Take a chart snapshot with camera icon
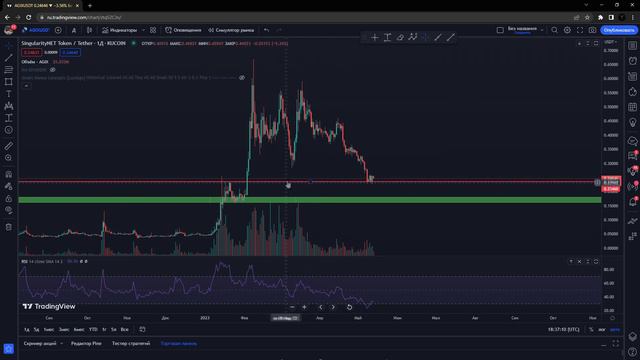The height and width of the screenshot is (360, 640). click(592, 30)
